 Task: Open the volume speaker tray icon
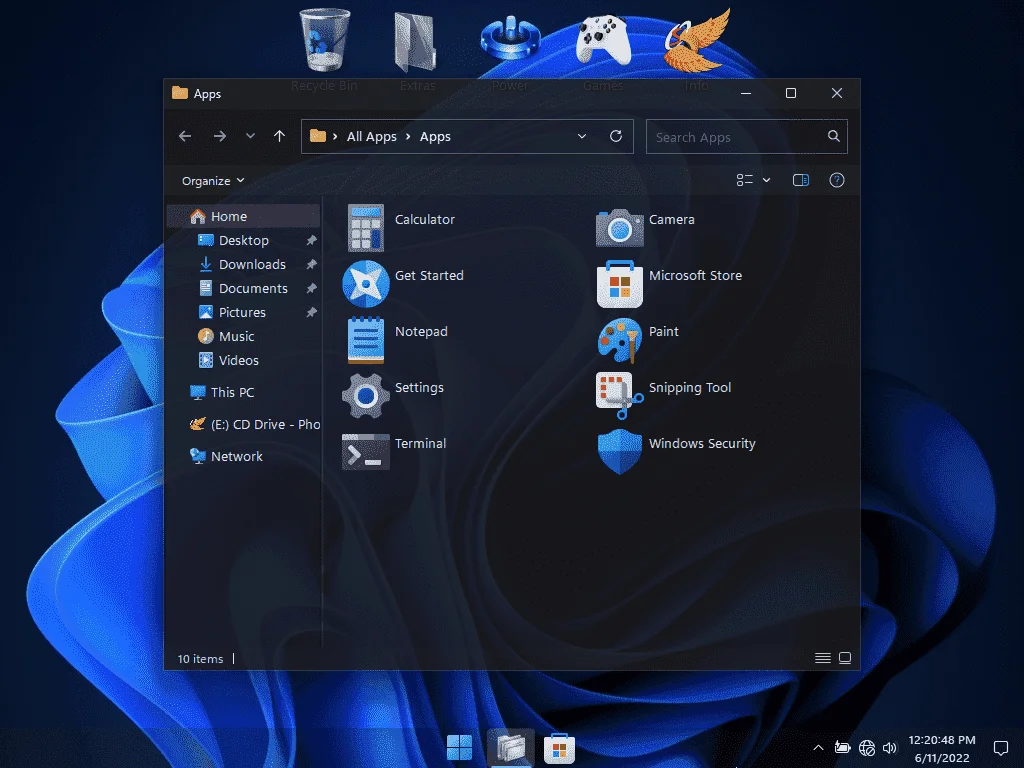(889, 748)
